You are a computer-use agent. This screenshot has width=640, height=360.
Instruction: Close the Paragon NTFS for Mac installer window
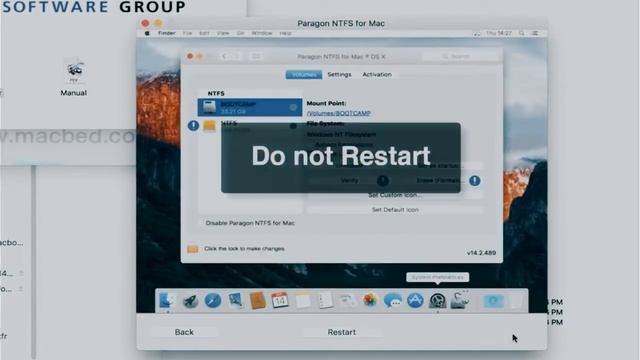[145, 23]
